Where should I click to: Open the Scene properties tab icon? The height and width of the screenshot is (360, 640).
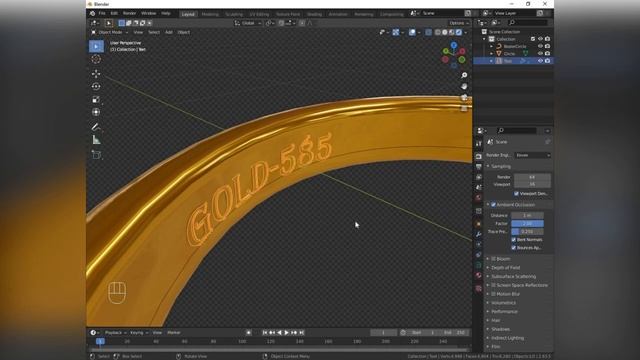[478, 187]
